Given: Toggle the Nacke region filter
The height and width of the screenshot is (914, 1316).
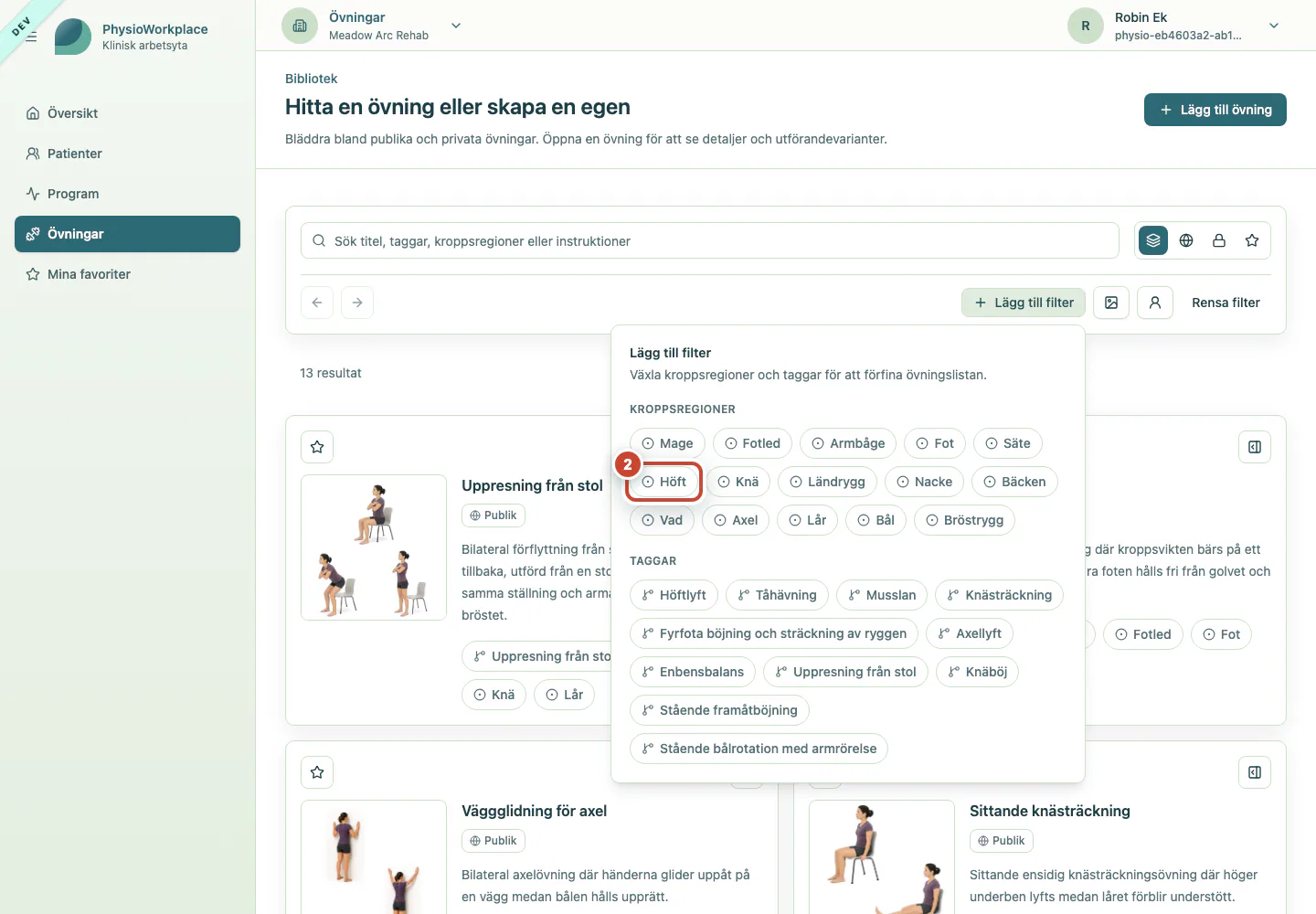Looking at the screenshot, I should pyautogui.click(x=924, y=482).
